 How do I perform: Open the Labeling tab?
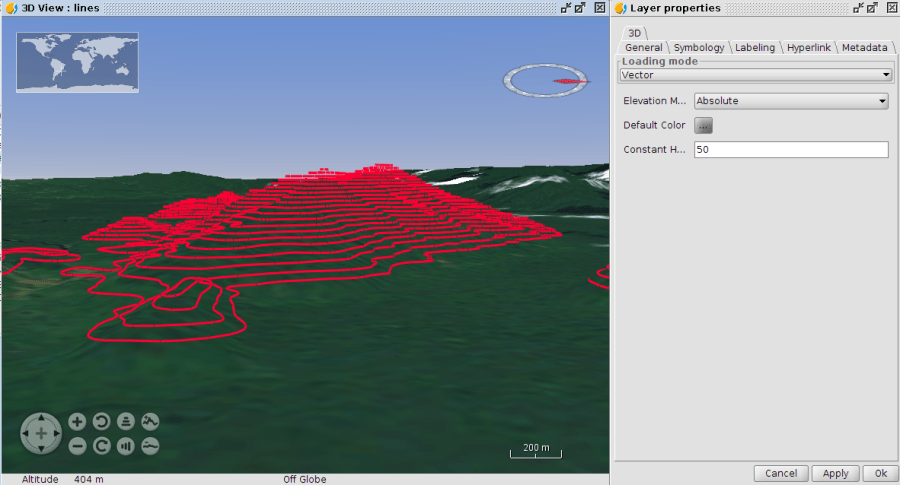tap(755, 47)
